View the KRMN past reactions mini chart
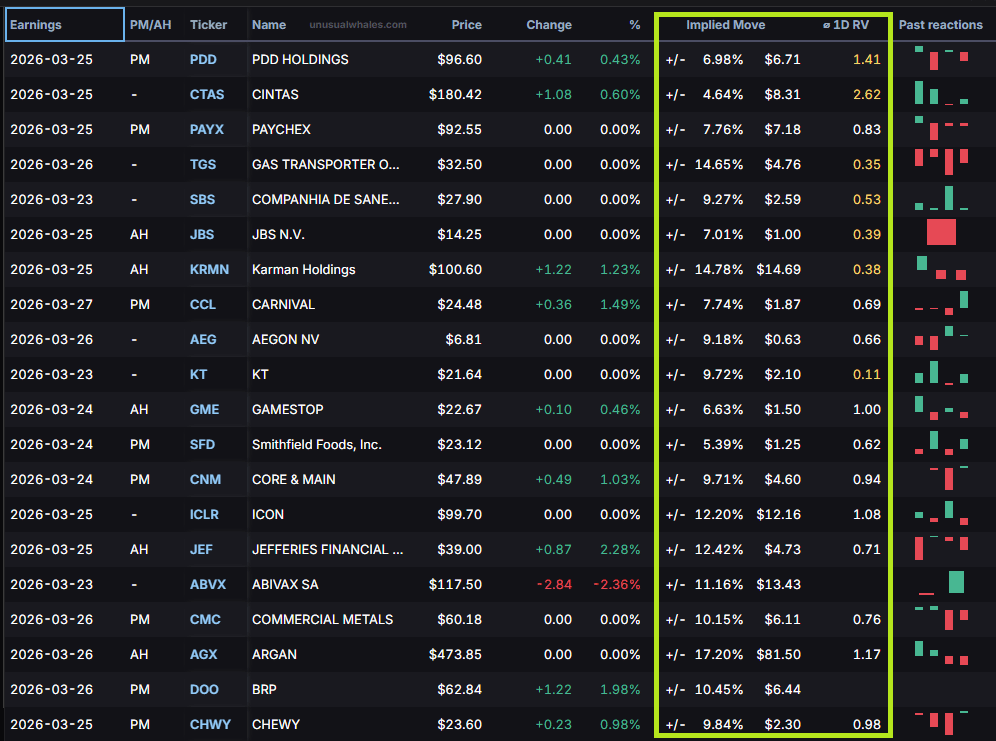Viewport: 996px width, 741px height. 941,268
